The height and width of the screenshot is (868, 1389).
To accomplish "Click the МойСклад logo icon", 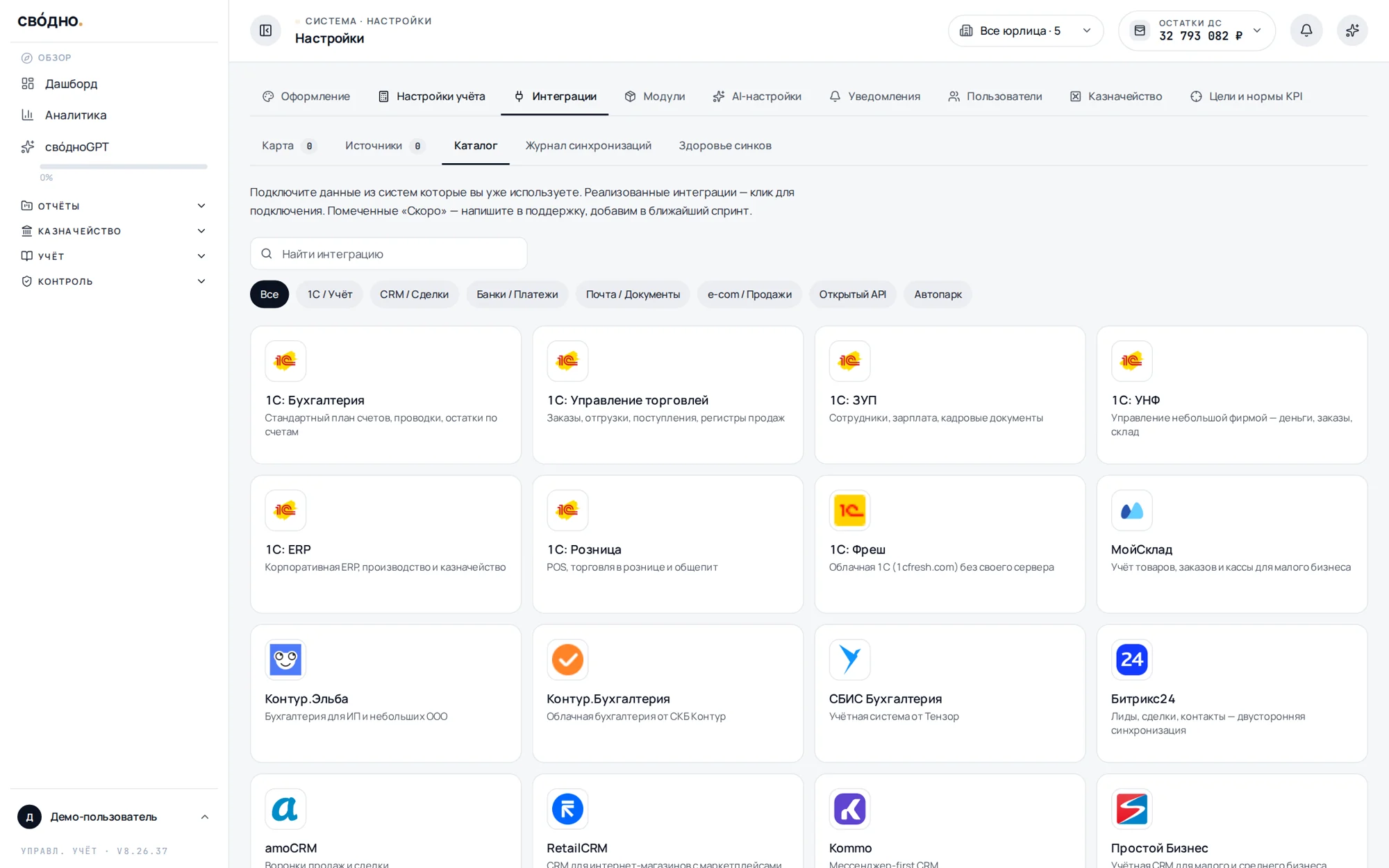I will (x=1131, y=510).
